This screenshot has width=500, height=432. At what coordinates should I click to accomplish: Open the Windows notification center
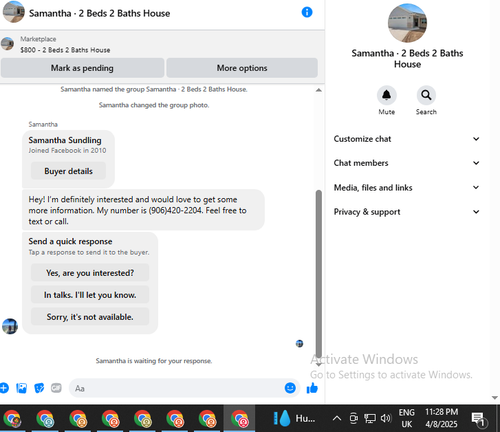479,419
